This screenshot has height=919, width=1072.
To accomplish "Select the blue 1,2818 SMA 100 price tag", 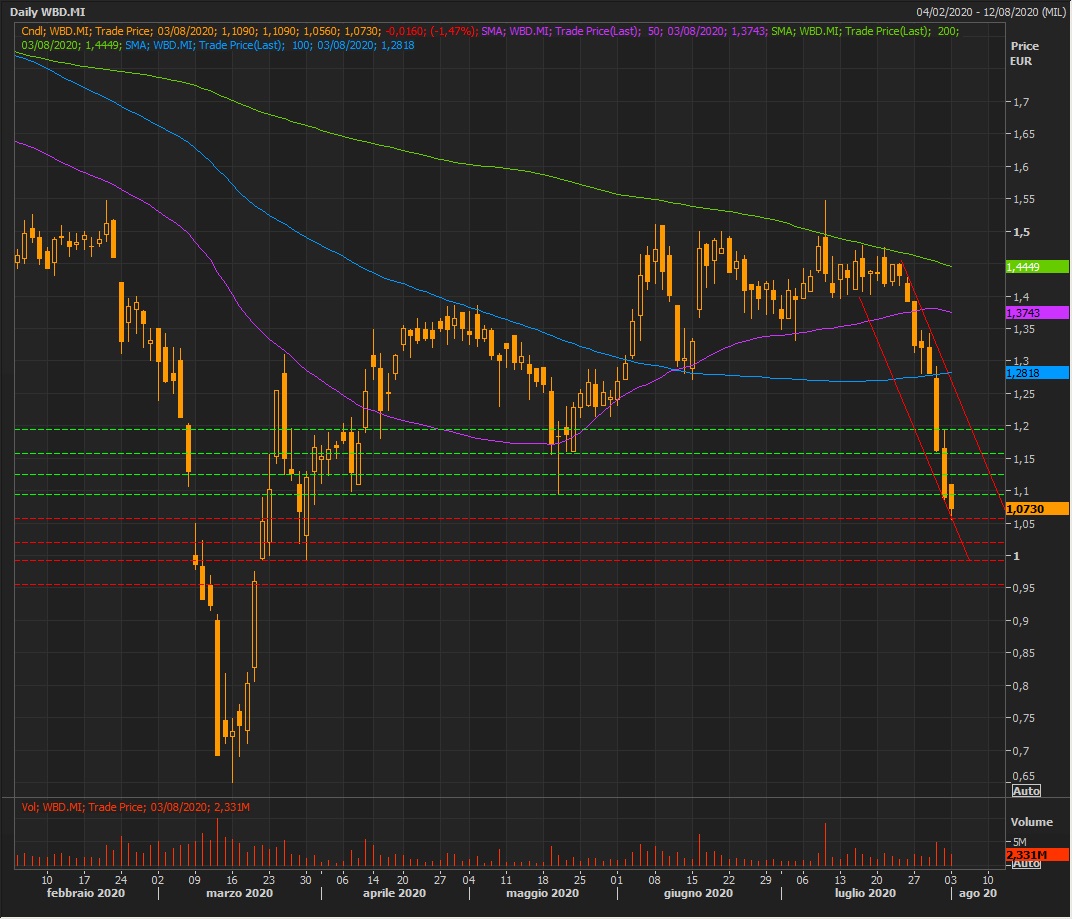I will pos(1024,372).
